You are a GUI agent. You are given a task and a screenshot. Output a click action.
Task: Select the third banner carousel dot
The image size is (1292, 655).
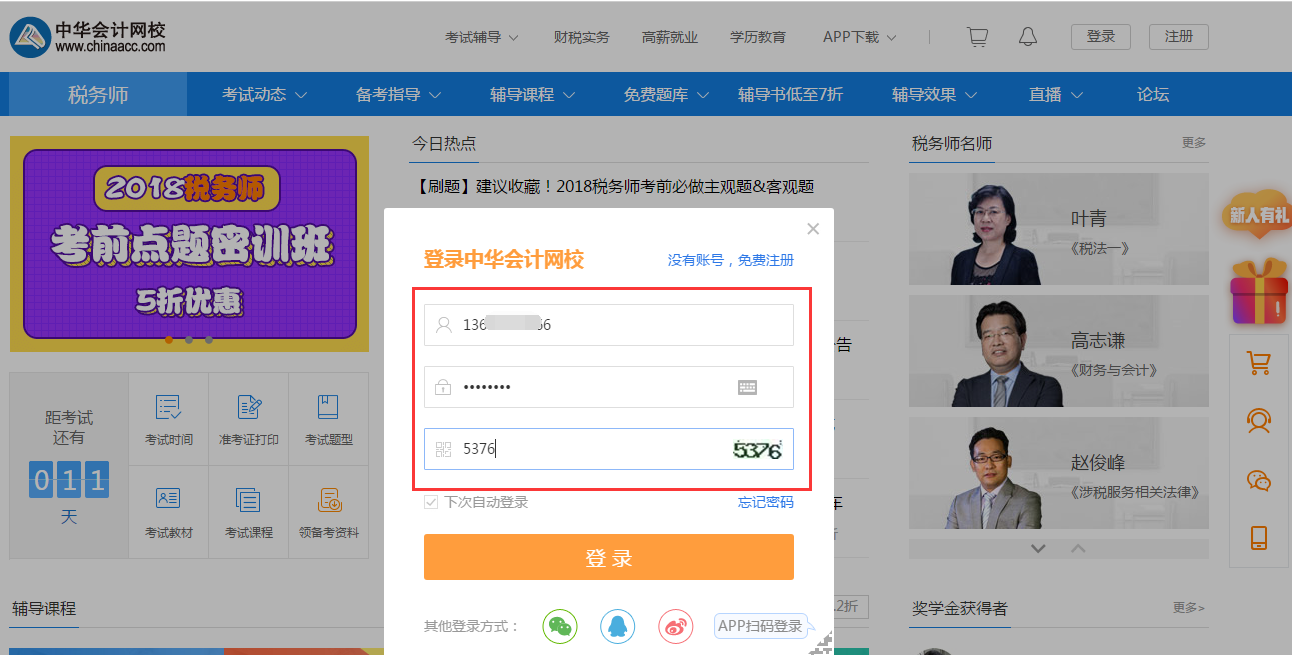[209, 339]
